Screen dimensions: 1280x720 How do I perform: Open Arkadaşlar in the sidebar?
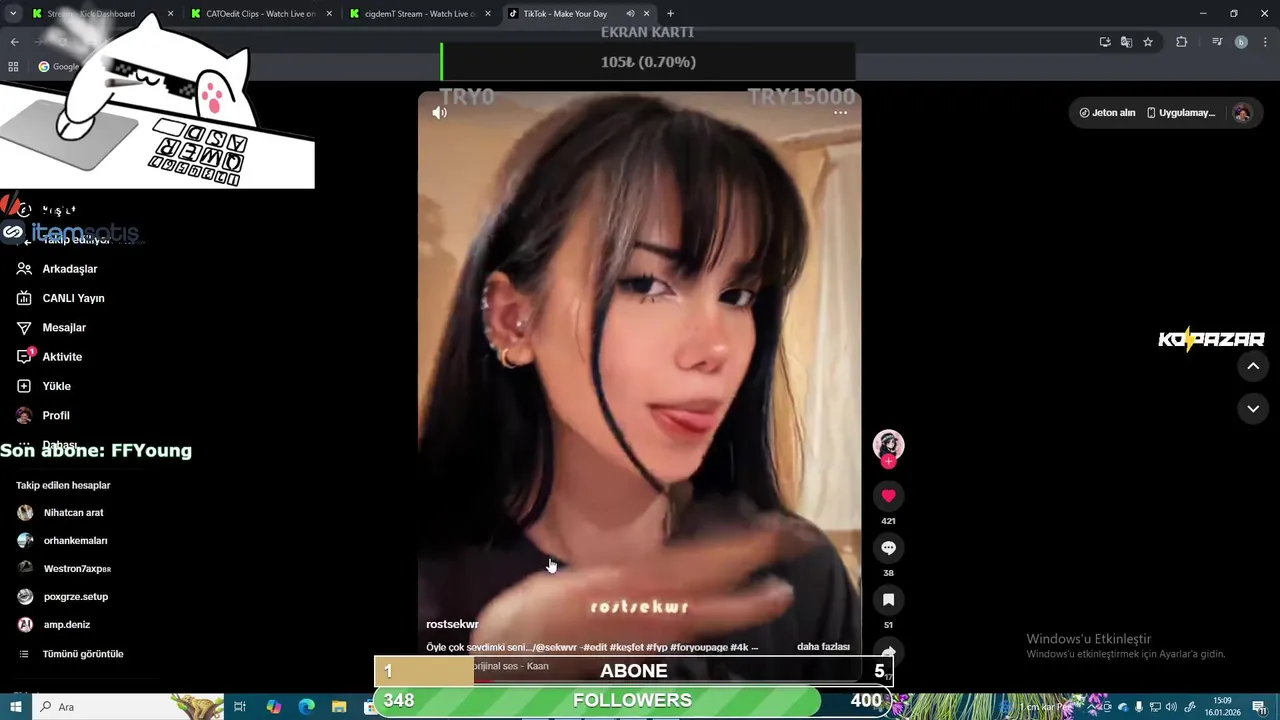[57, 269]
